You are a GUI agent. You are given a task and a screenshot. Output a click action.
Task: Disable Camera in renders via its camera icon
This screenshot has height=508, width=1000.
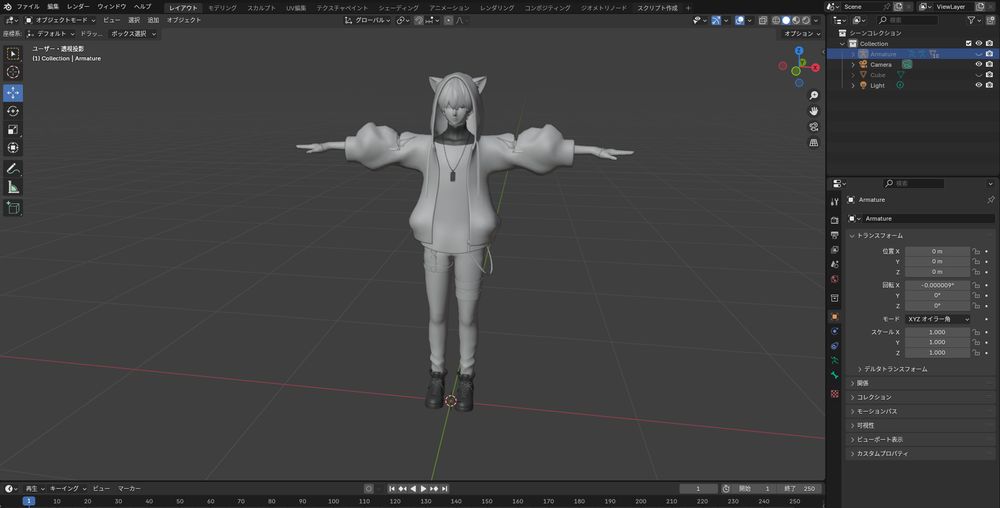[989, 64]
